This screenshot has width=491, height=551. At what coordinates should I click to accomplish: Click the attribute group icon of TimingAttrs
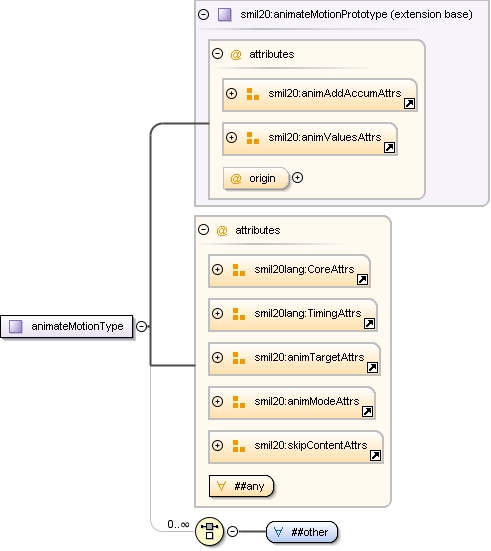pos(239,314)
